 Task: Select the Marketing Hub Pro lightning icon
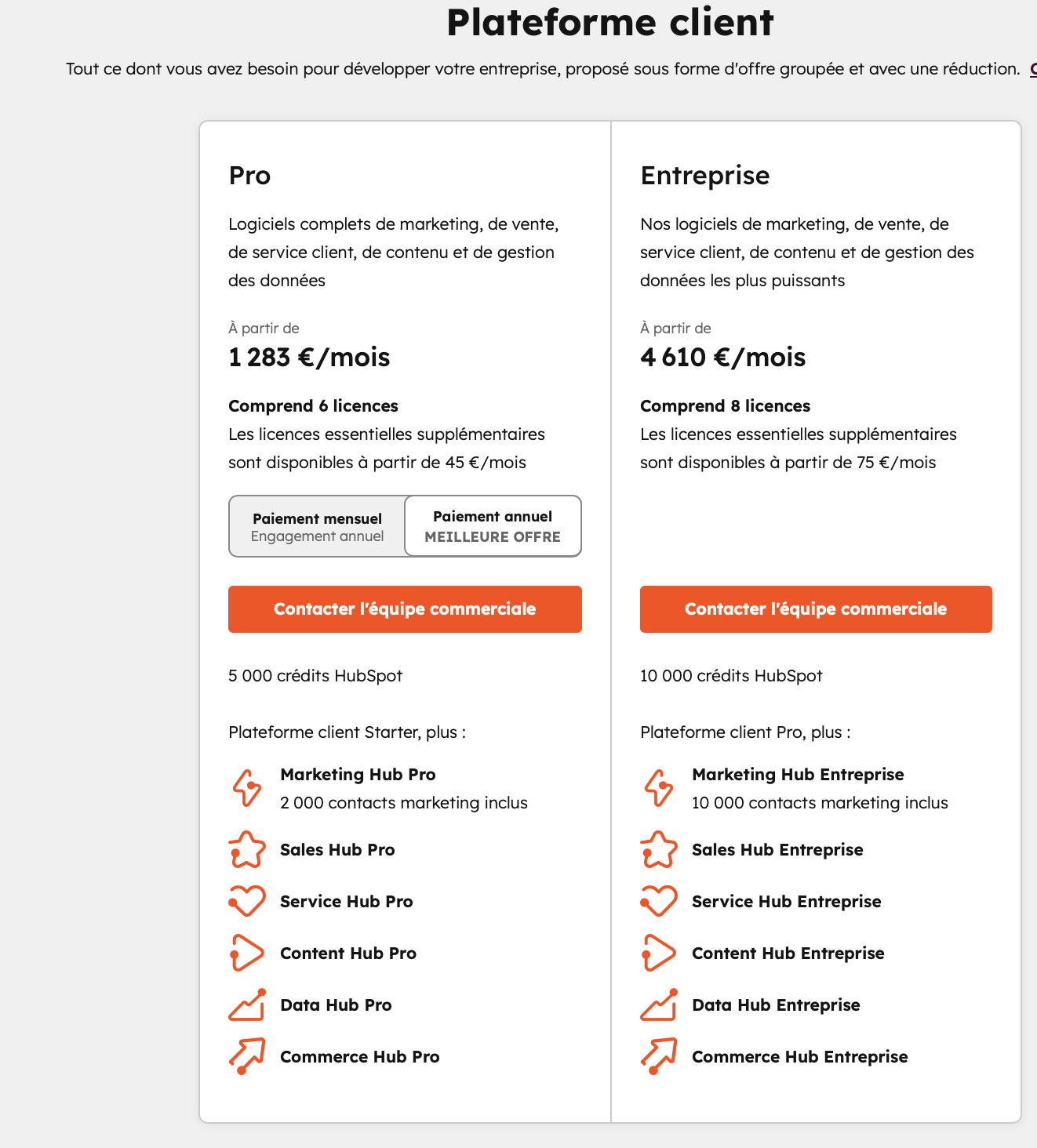(x=247, y=787)
